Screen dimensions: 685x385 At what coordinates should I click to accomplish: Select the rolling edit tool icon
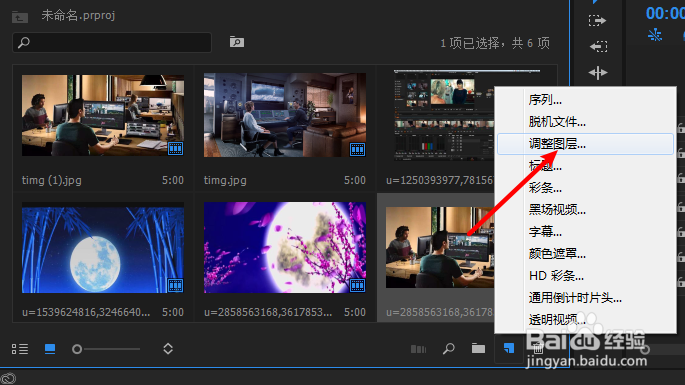598,73
